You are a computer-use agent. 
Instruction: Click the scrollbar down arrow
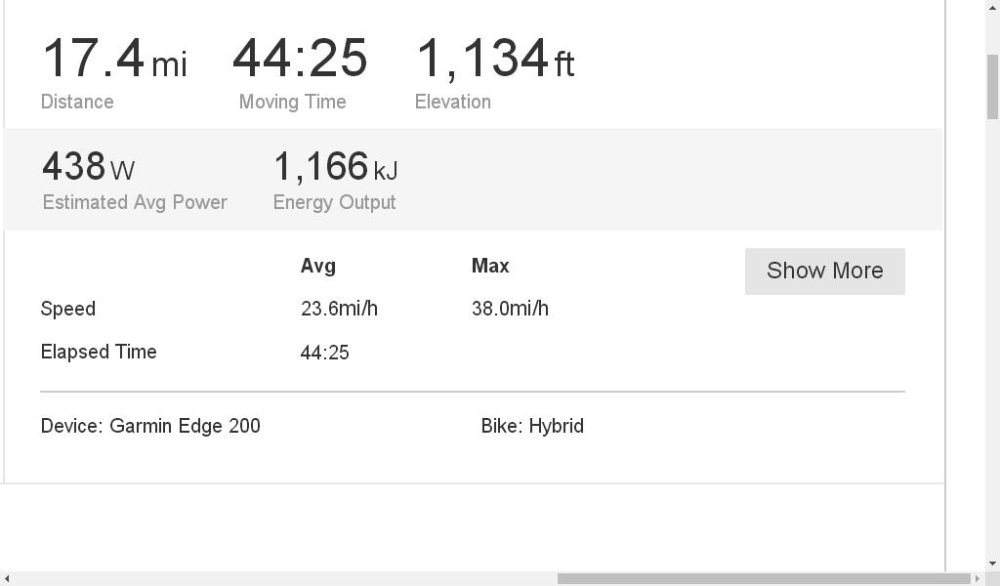point(993,563)
